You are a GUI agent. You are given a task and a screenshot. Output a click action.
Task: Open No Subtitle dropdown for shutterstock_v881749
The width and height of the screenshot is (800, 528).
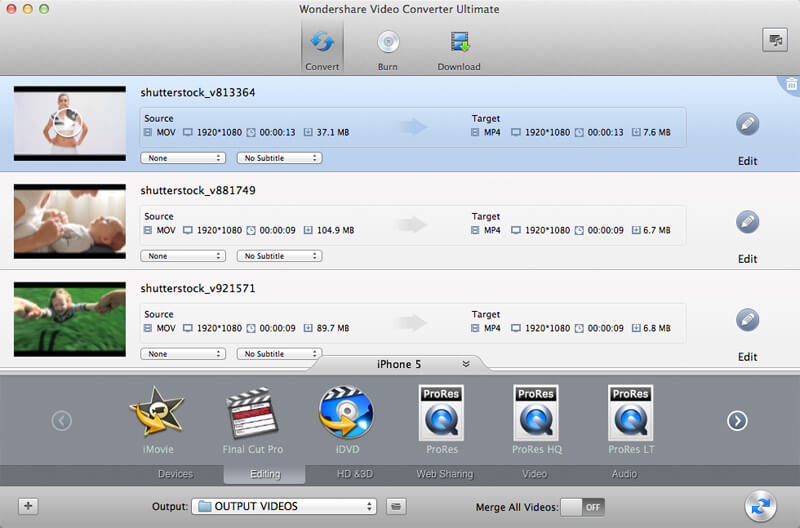point(279,256)
